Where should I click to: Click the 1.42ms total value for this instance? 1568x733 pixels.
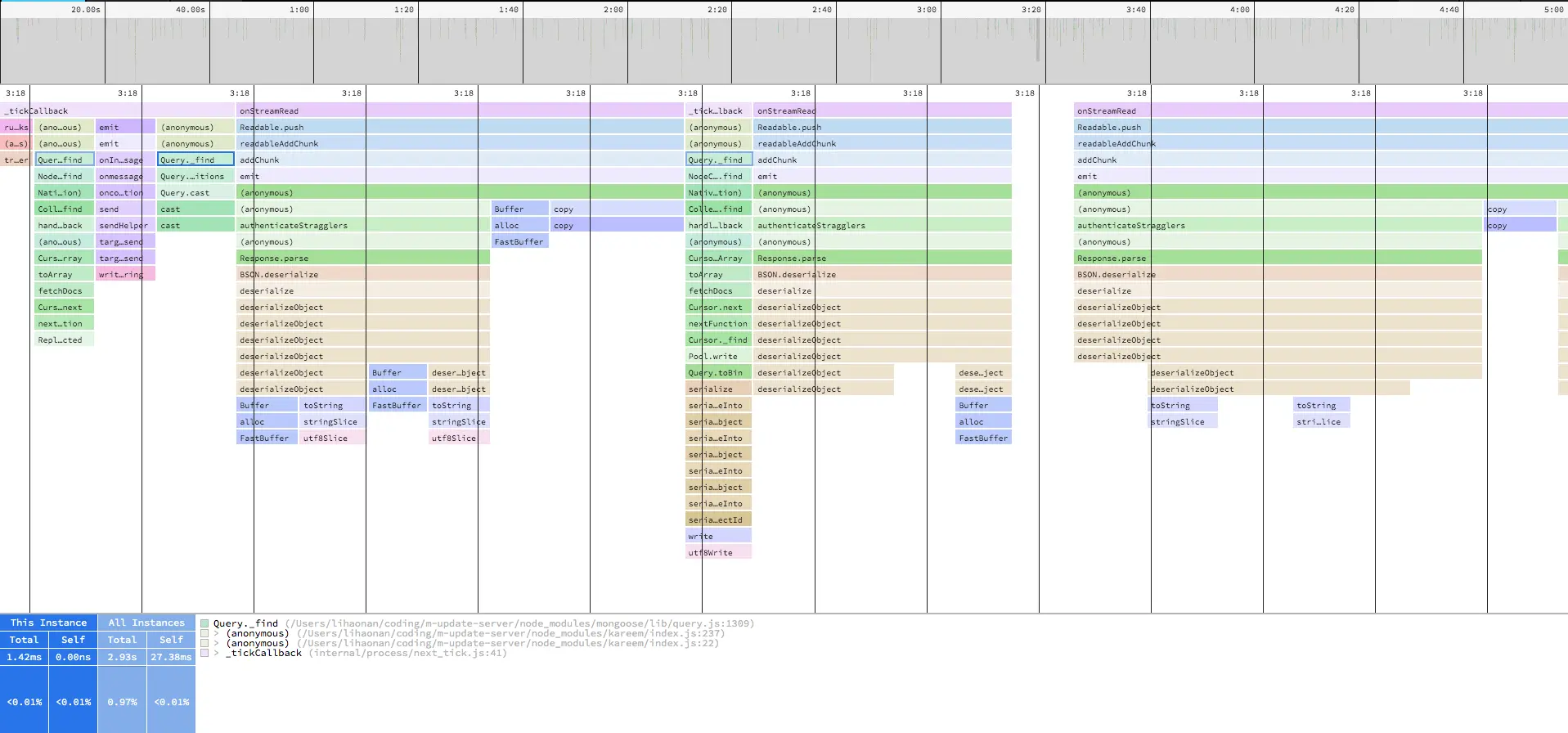tap(24, 657)
